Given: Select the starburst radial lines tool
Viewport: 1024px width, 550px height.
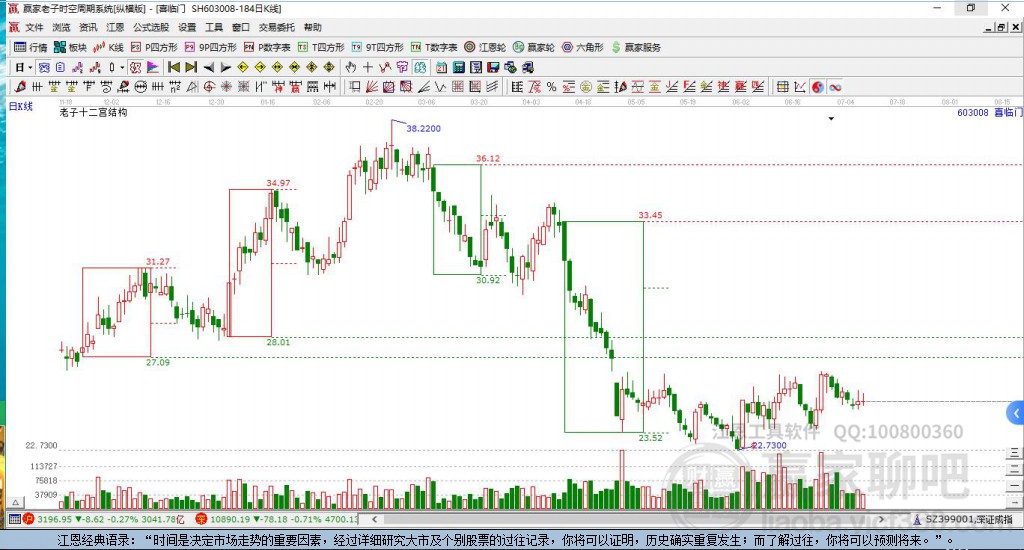Looking at the screenshot, I should tap(226, 87).
